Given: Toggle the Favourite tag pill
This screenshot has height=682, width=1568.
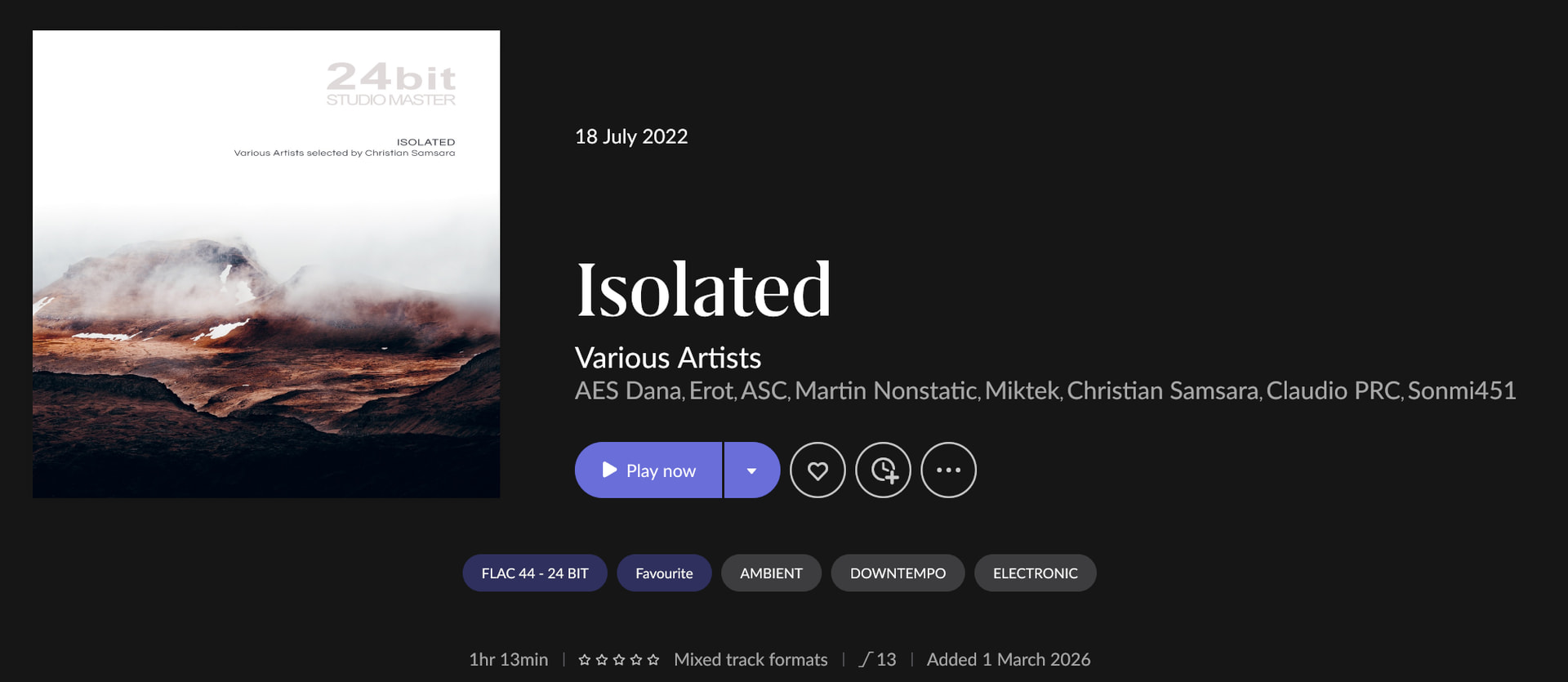Looking at the screenshot, I should pos(664,573).
